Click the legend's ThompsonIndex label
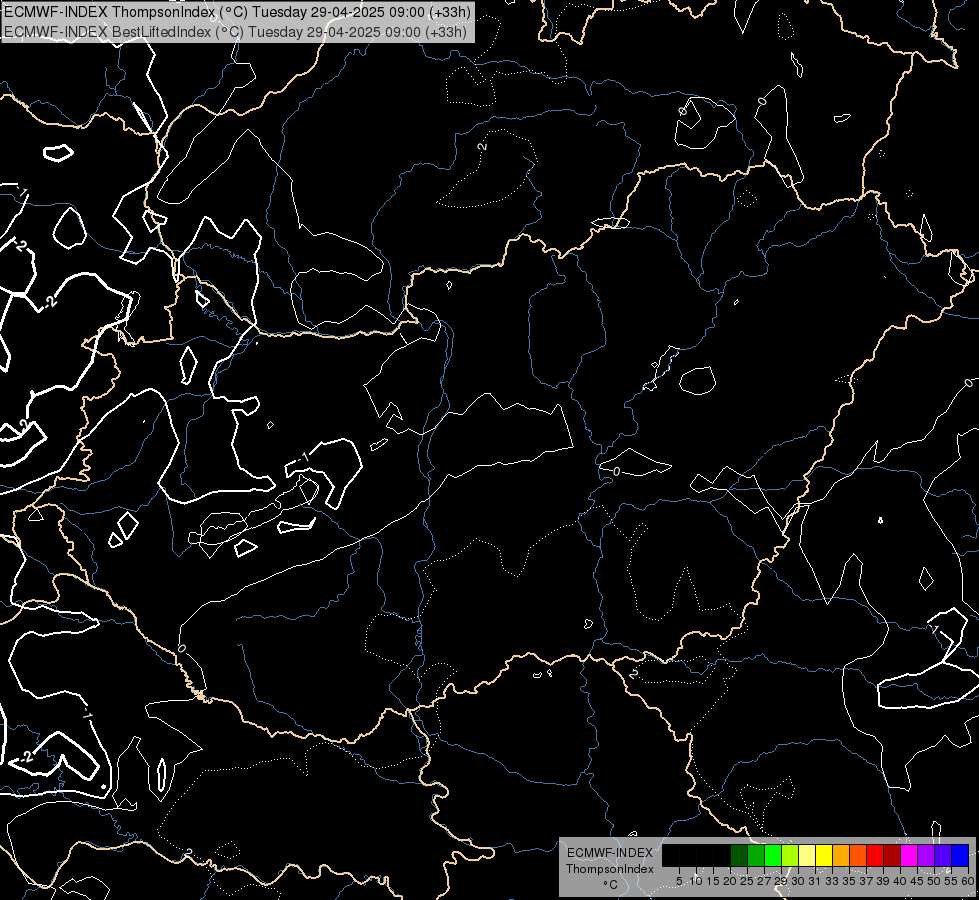Screen dimensions: 979x900 [610, 869]
